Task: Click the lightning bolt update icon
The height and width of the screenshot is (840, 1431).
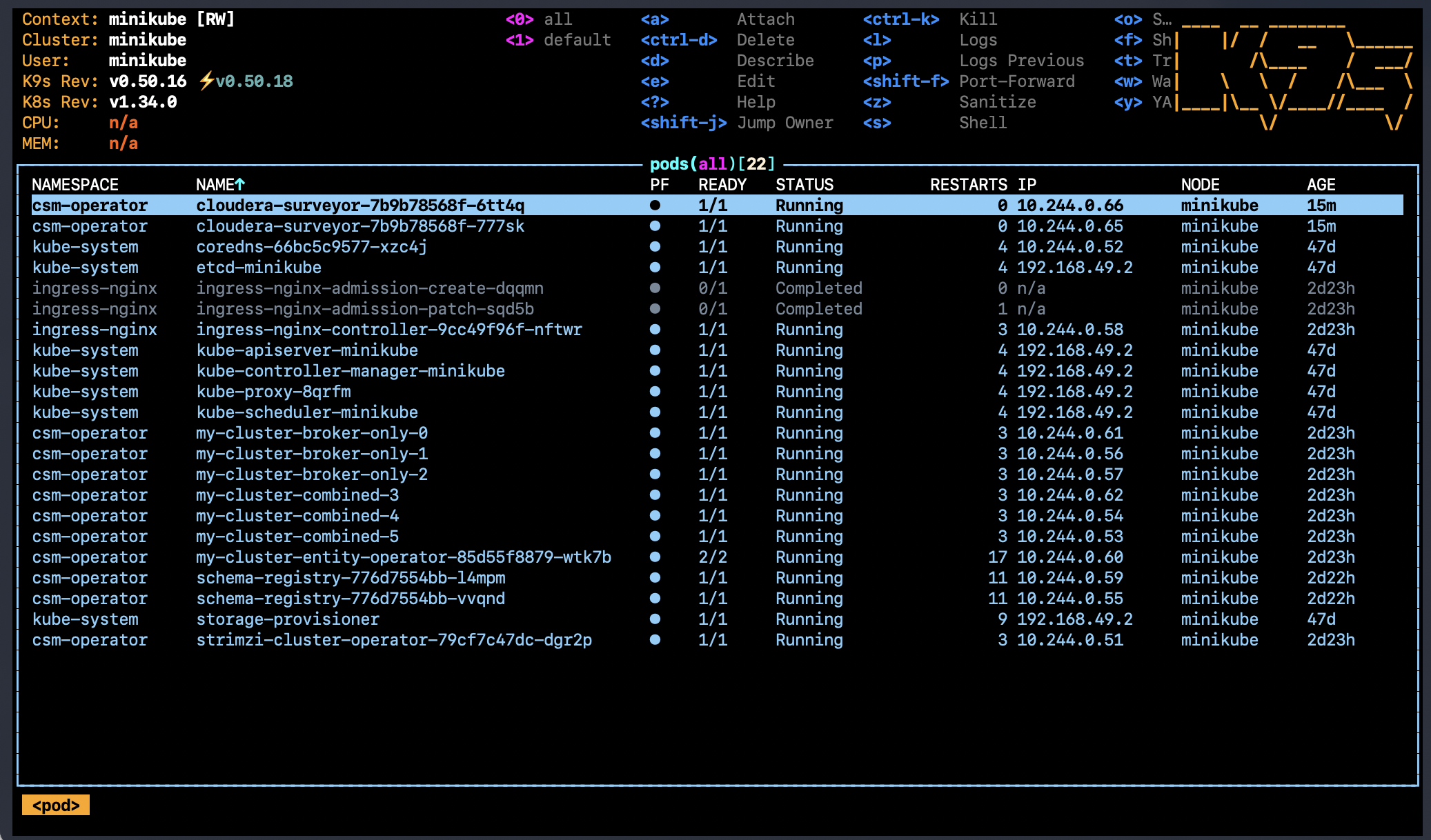Action: pos(206,81)
